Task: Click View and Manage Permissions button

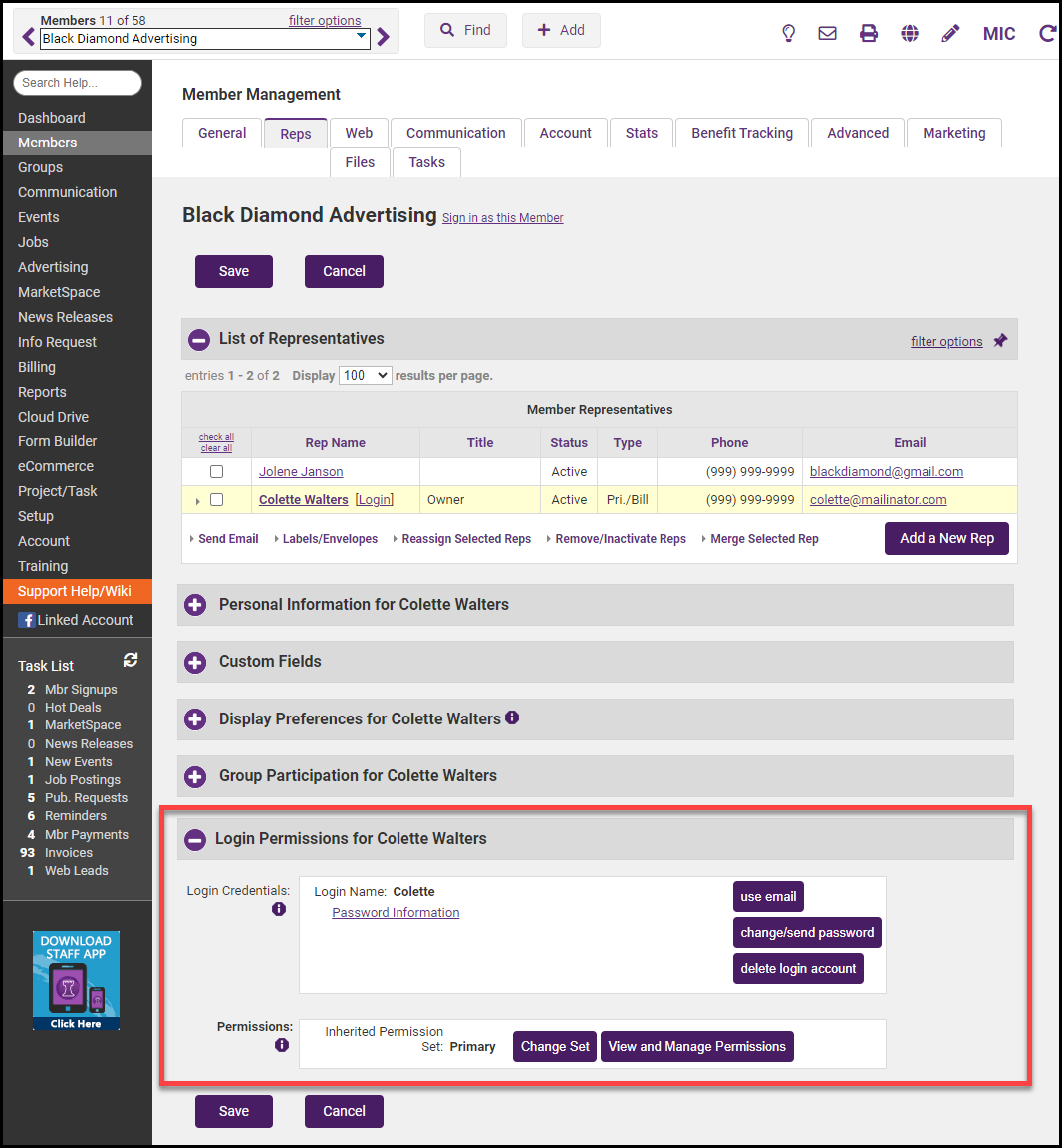Action: coord(696,1047)
